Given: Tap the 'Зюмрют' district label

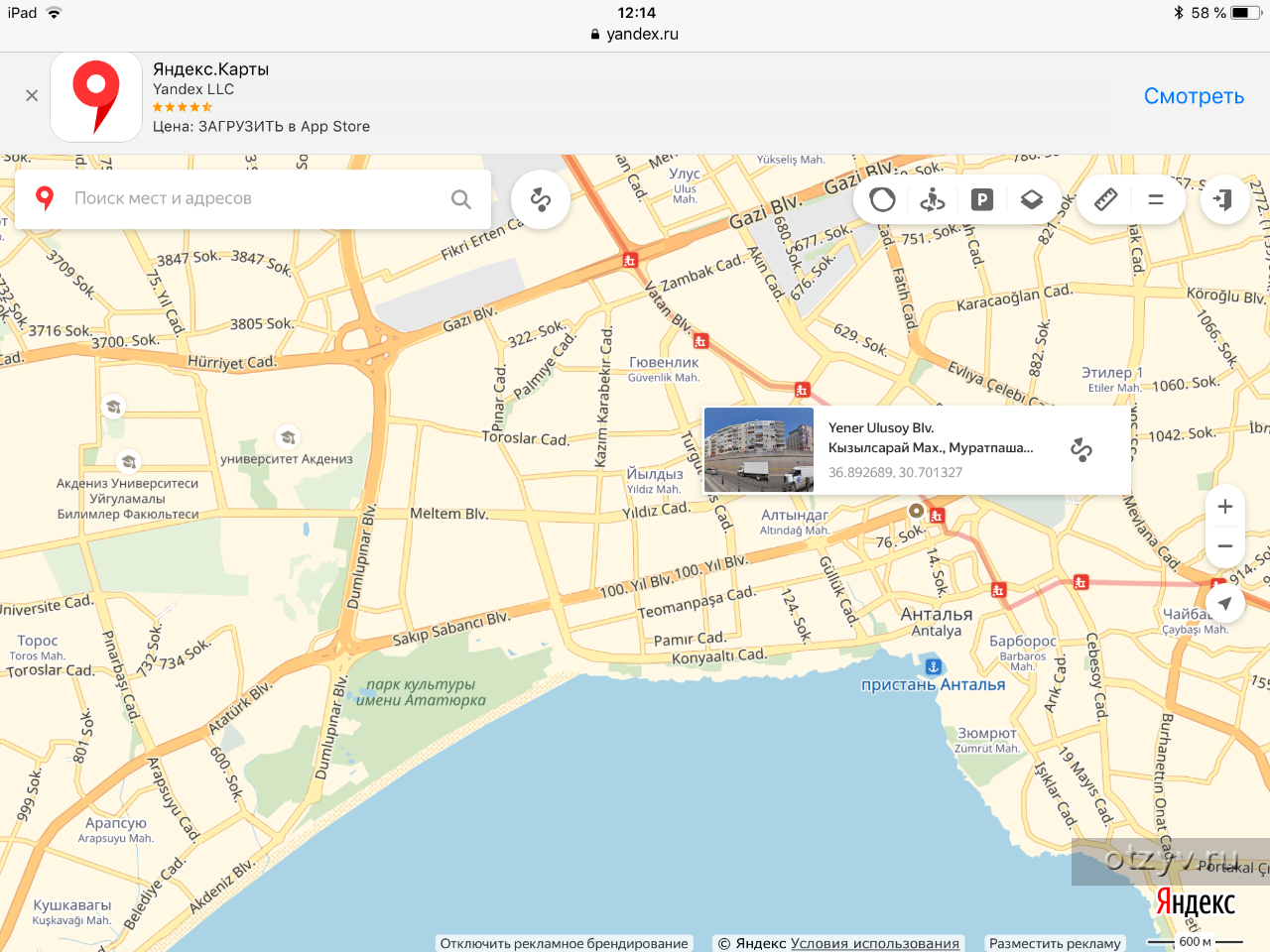Looking at the screenshot, I should coord(987,733).
